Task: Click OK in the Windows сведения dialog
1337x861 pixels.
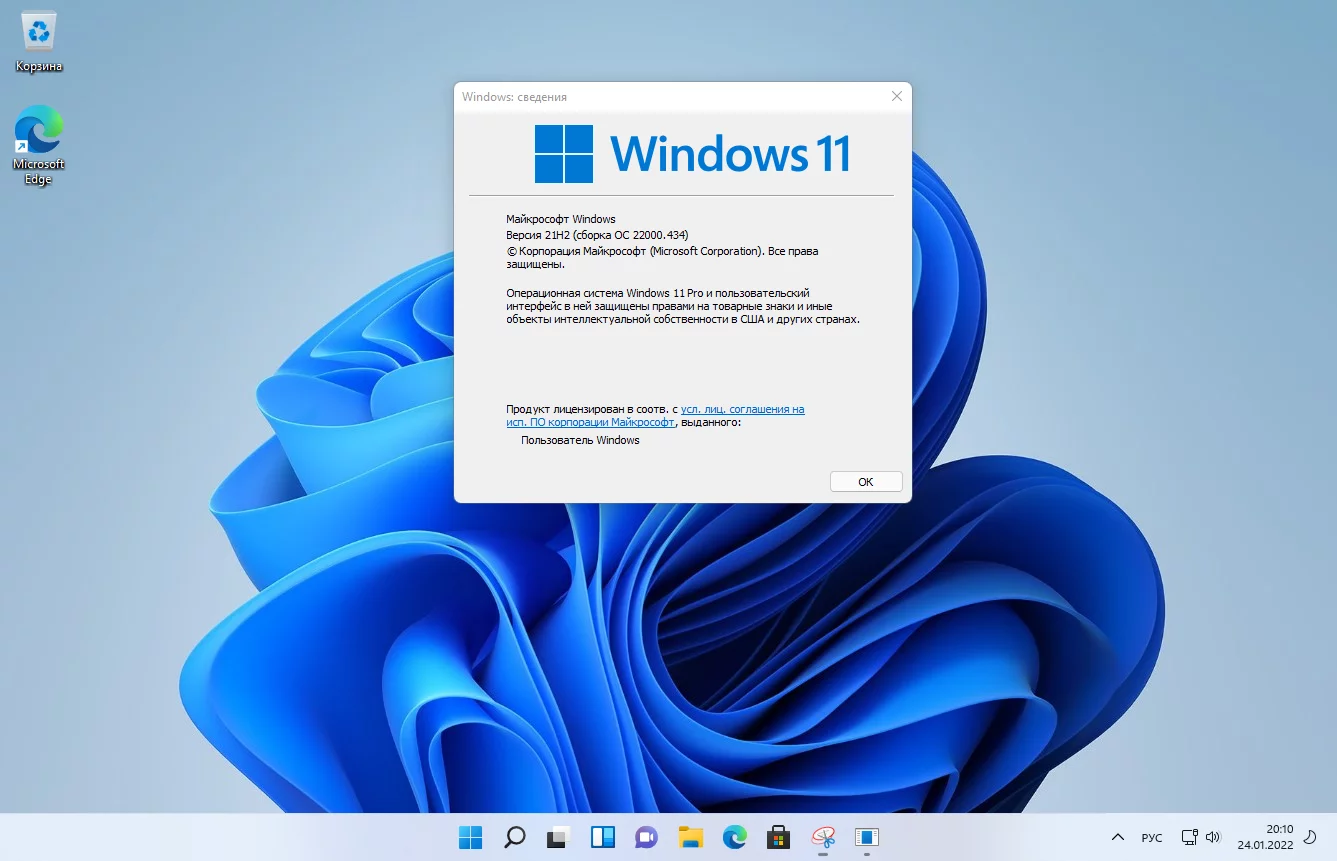Action: [866, 482]
